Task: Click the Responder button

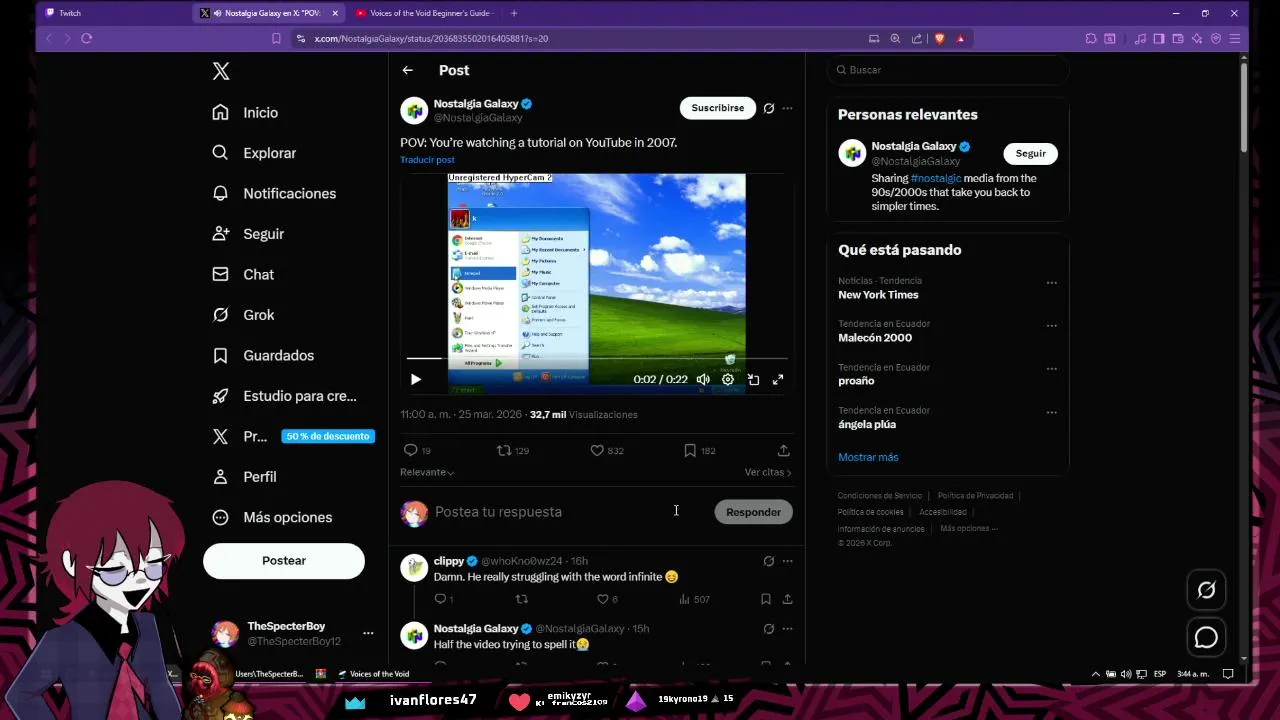Action: pyautogui.click(x=753, y=512)
